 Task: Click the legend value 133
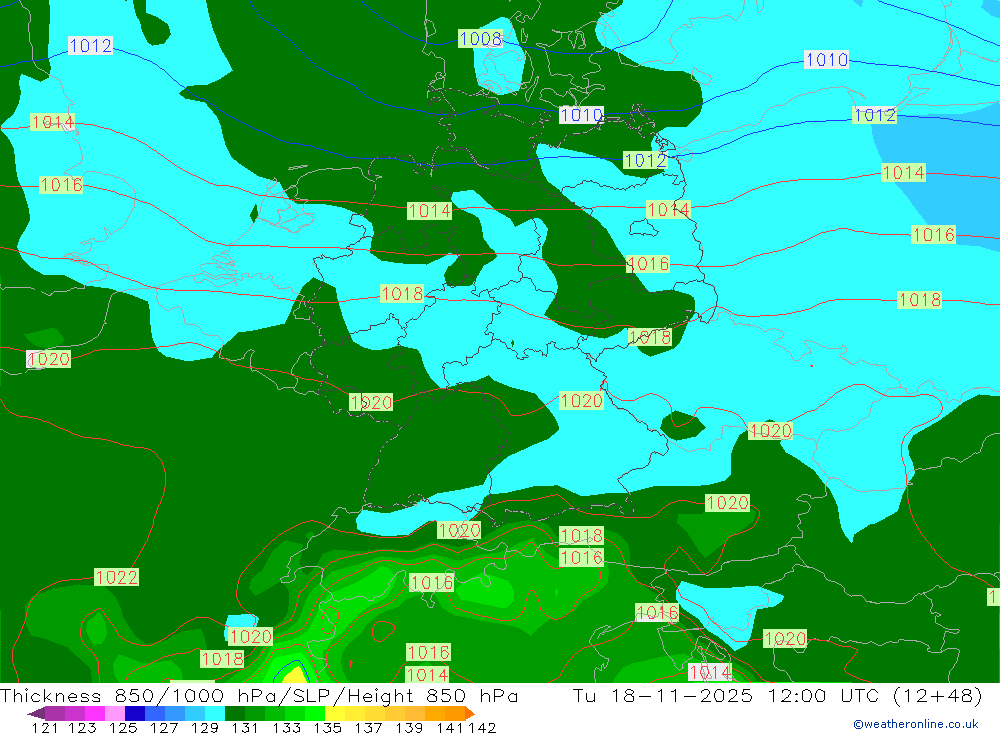click(x=286, y=728)
